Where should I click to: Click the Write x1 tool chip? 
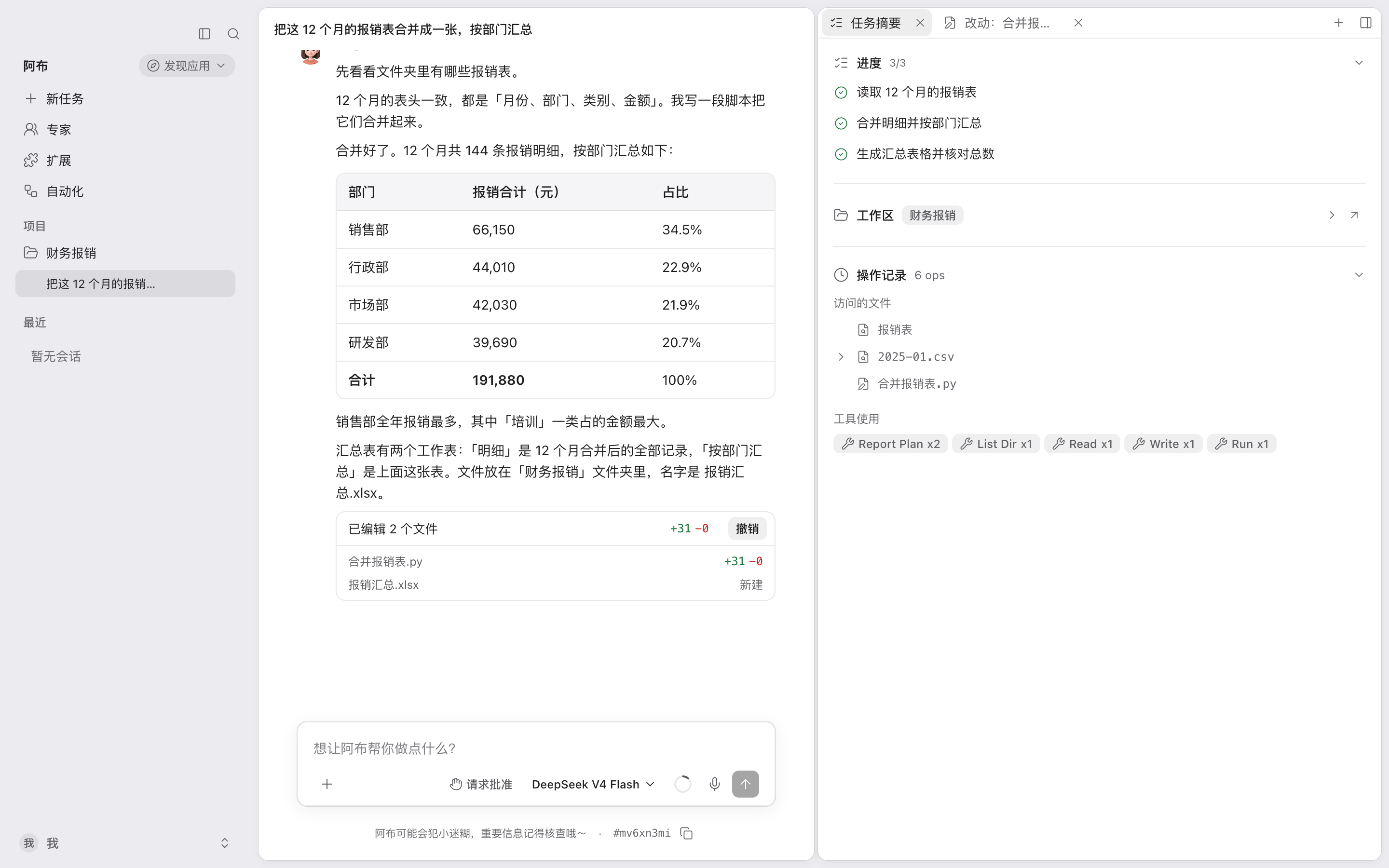coord(1163,444)
